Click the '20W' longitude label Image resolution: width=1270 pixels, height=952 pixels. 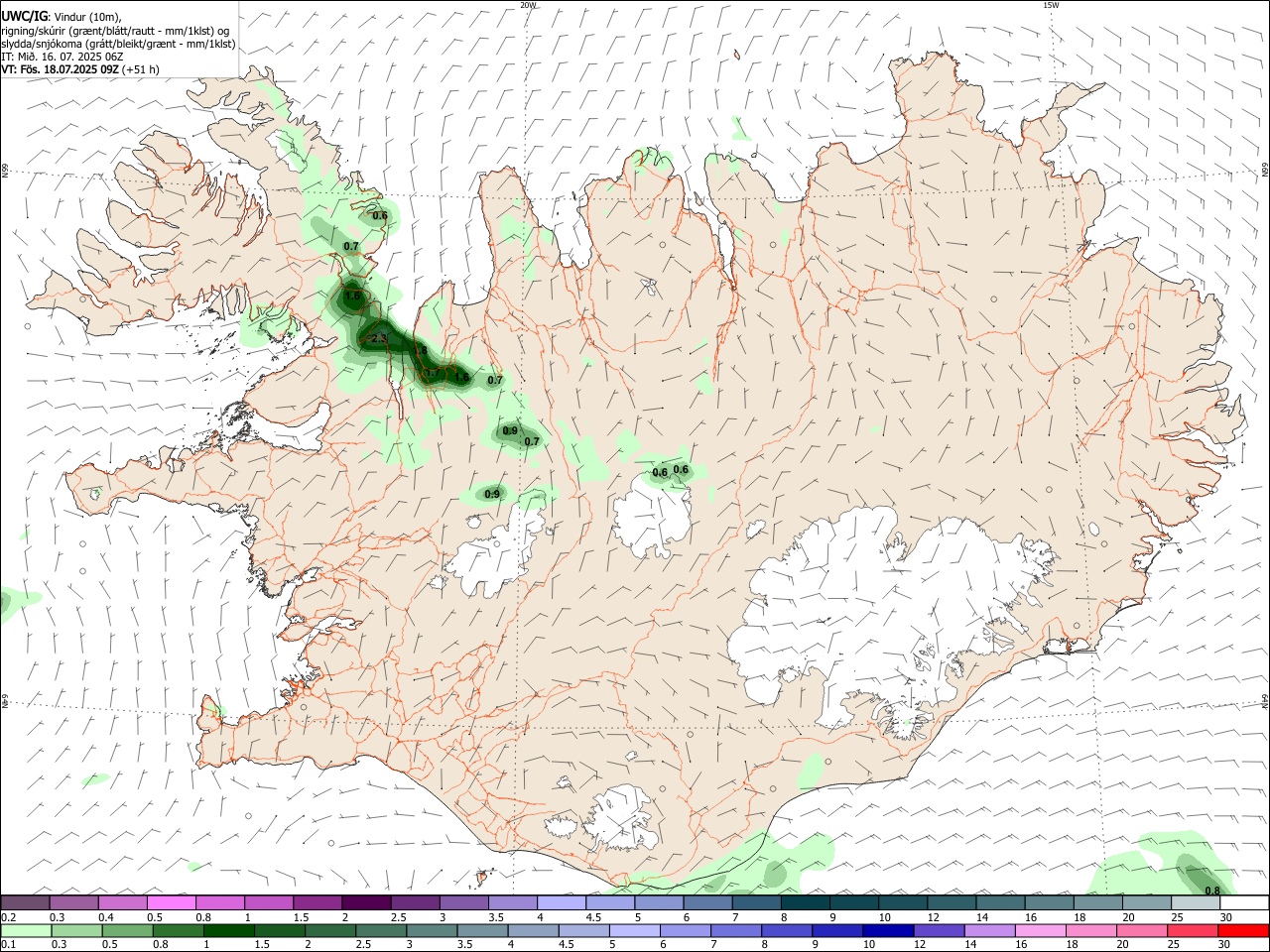(x=528, y=5)
